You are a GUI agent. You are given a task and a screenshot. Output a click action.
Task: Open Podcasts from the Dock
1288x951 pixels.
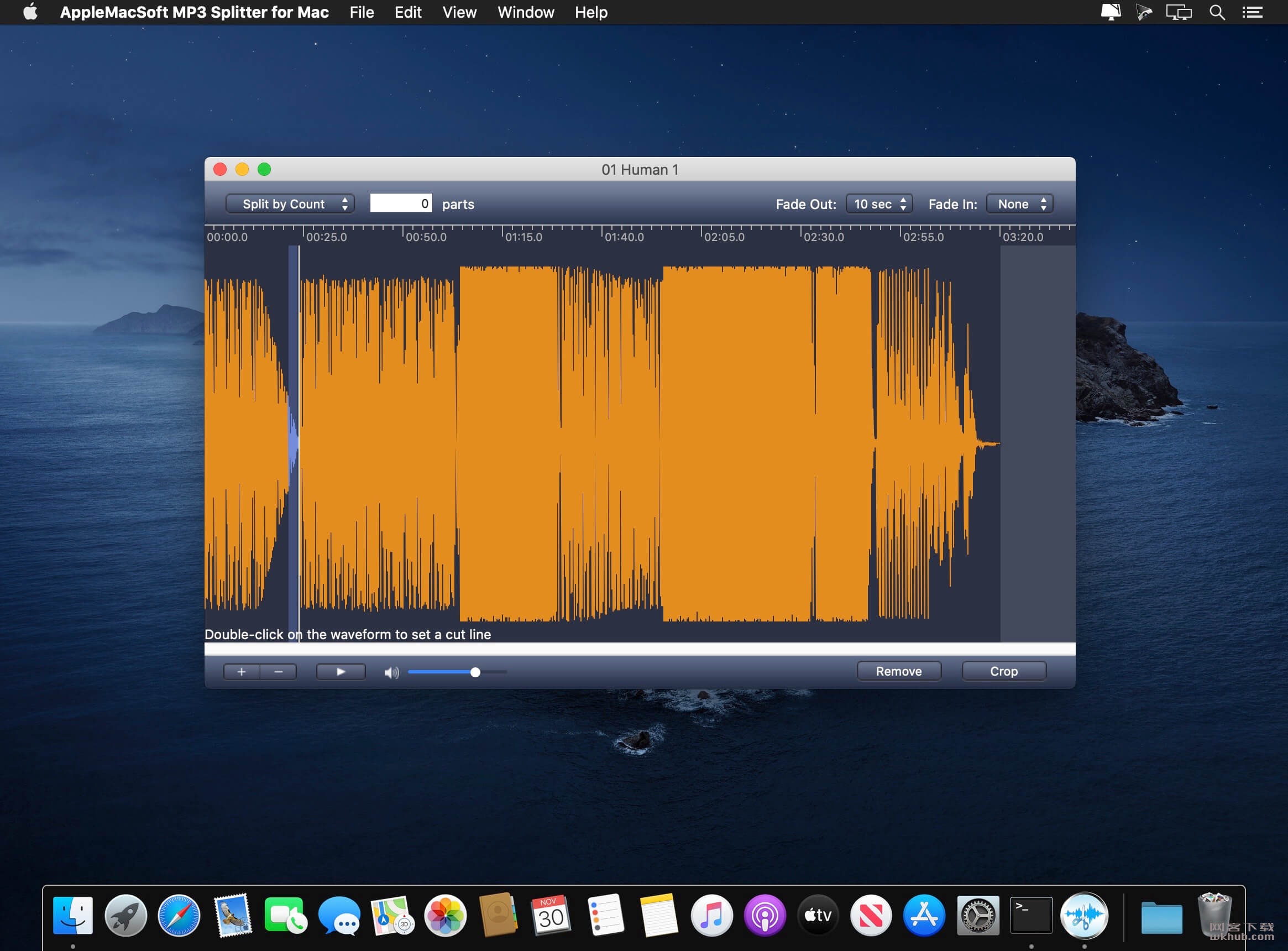[x=765, y=915]
